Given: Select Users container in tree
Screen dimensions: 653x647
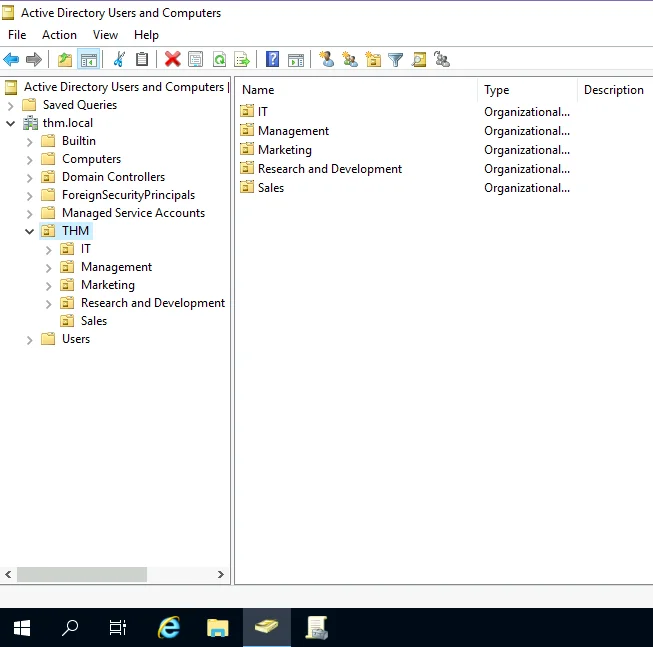Looking at the screenshot, I should tap(76, 339).
